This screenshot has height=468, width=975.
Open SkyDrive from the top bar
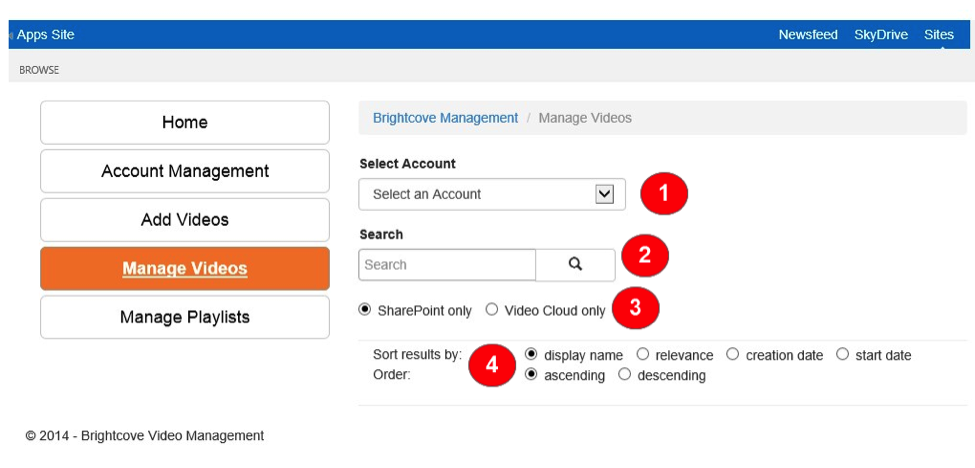881,35
